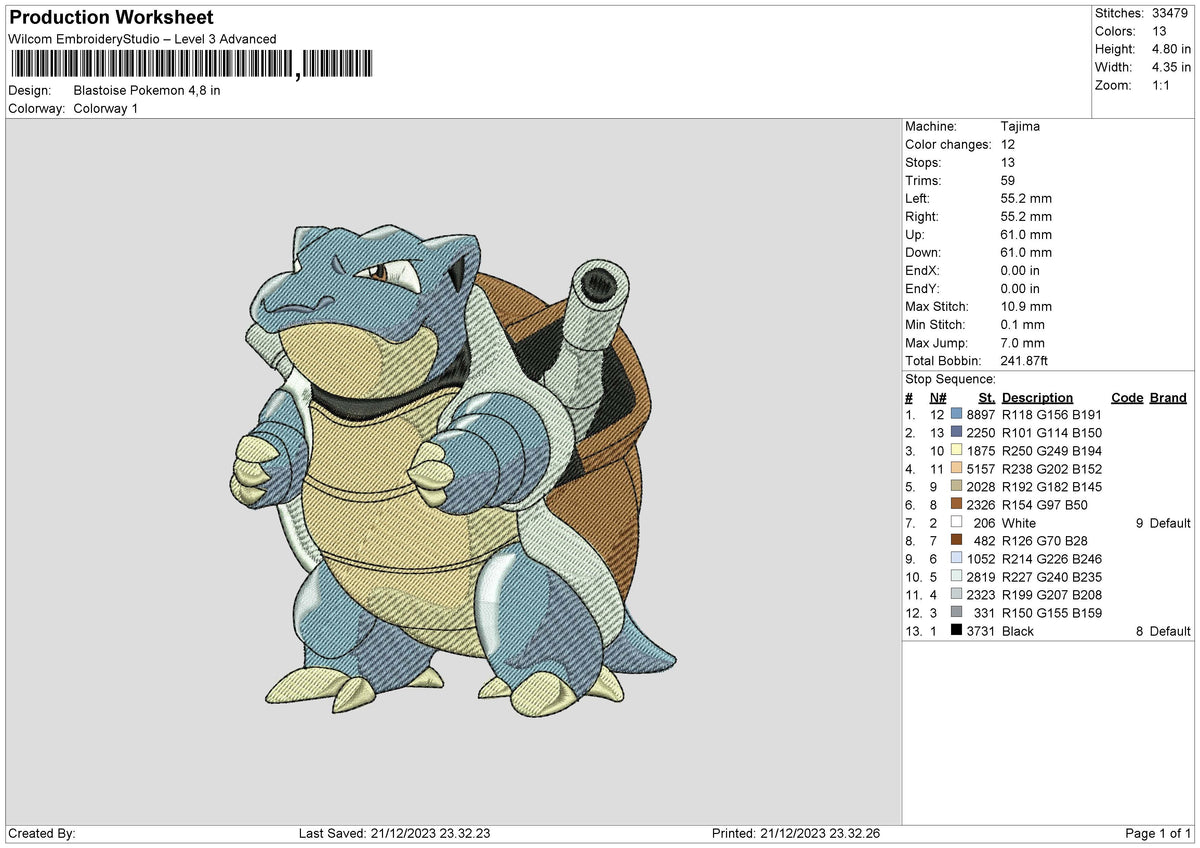Click 'Wilcom EmbroideryStudio – Level 3 Advanced' text
Viewport: 1200px width, 848px height.
[142, 39]
